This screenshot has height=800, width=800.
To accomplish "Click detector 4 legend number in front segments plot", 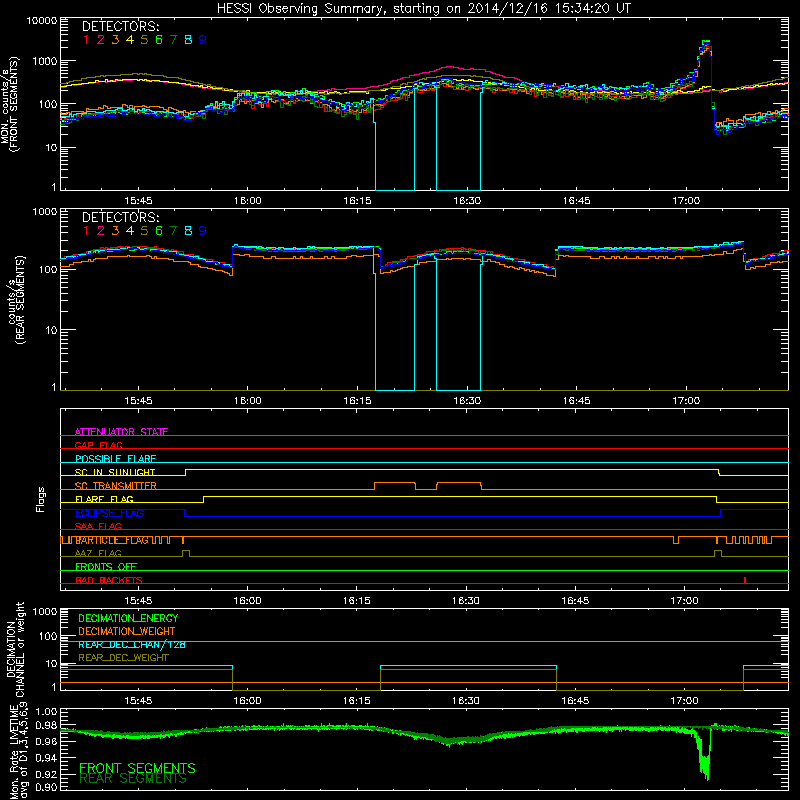I will pyautogui.click(x=130, y=39).
